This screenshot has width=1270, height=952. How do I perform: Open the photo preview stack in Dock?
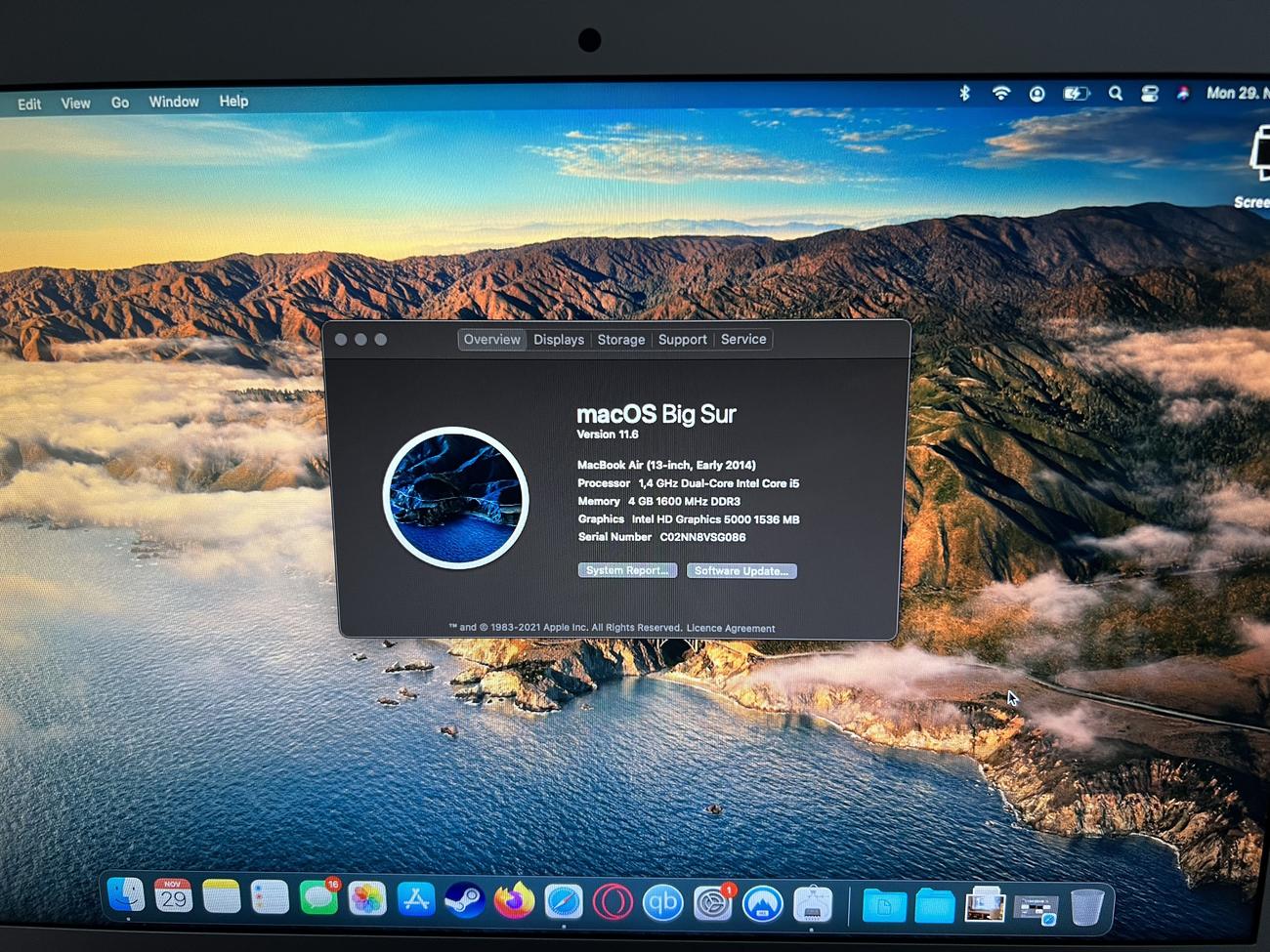click(985, 907)
